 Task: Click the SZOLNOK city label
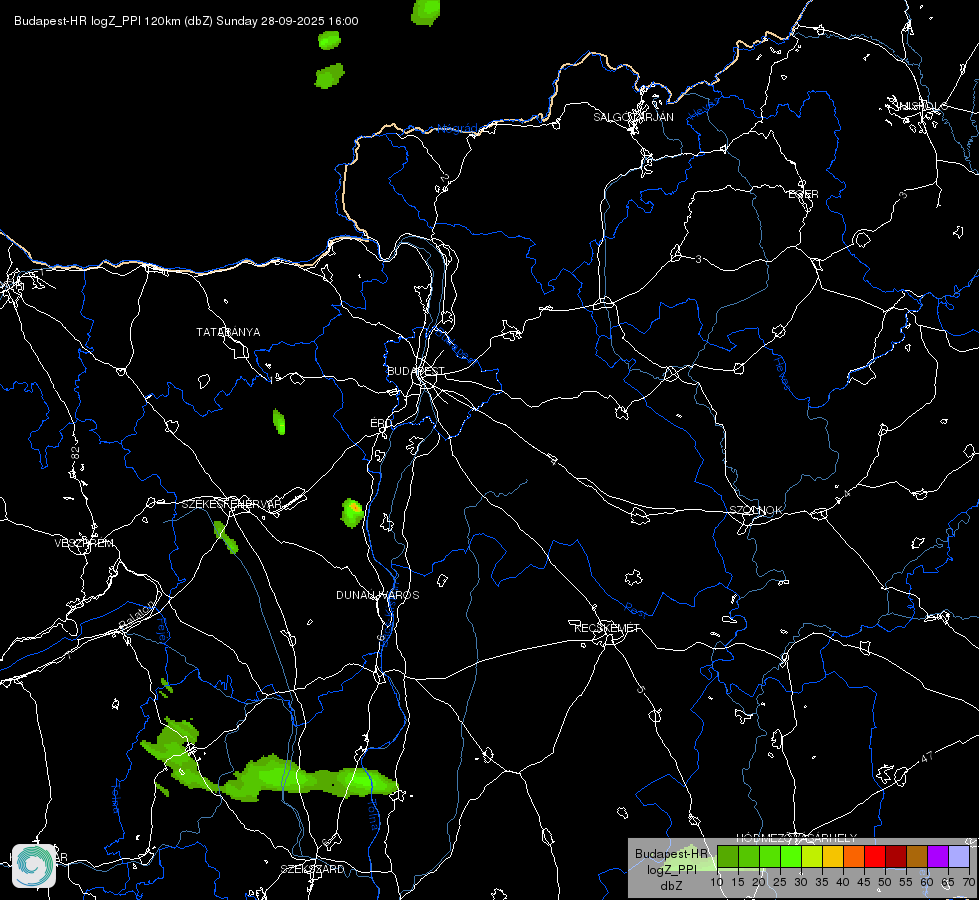755,510
